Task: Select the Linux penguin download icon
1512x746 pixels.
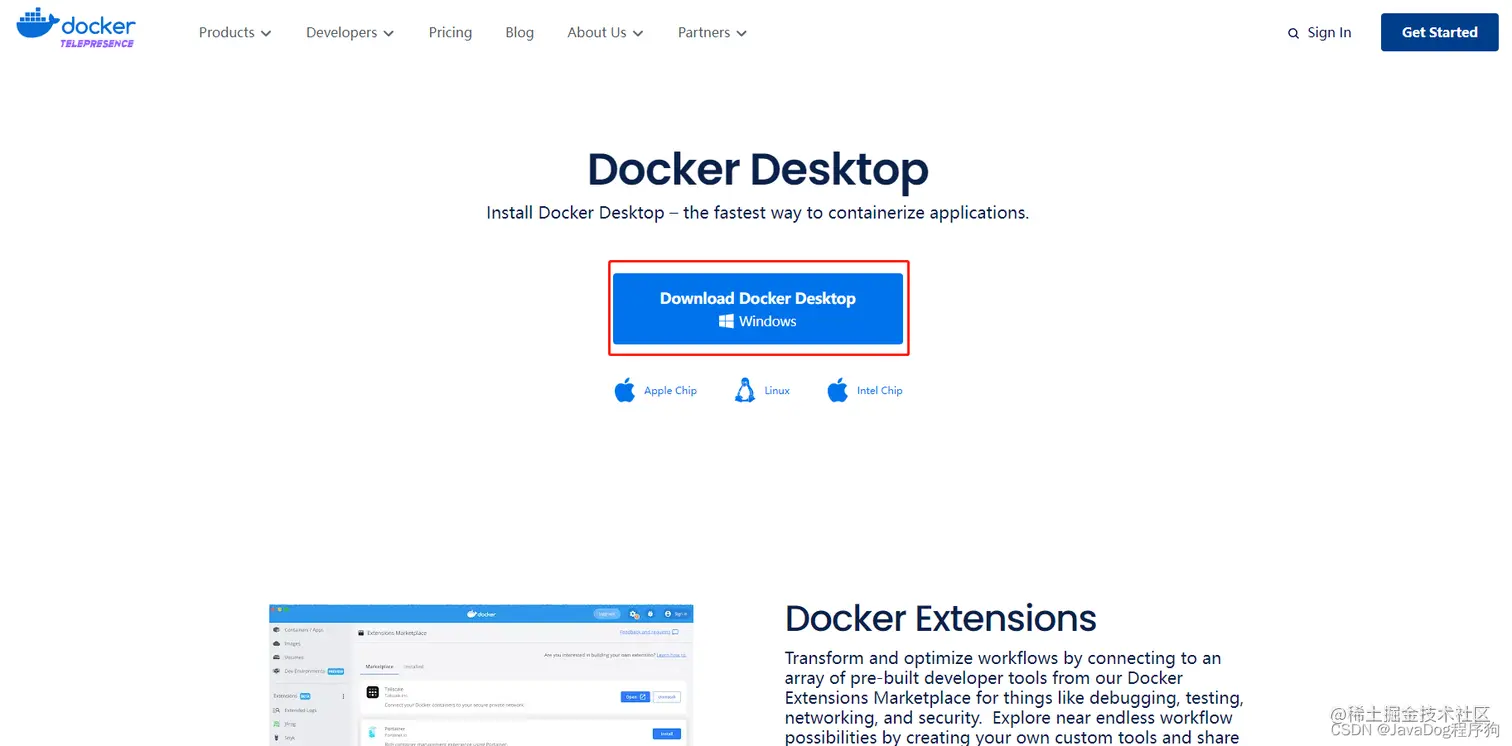Action: 745,390
